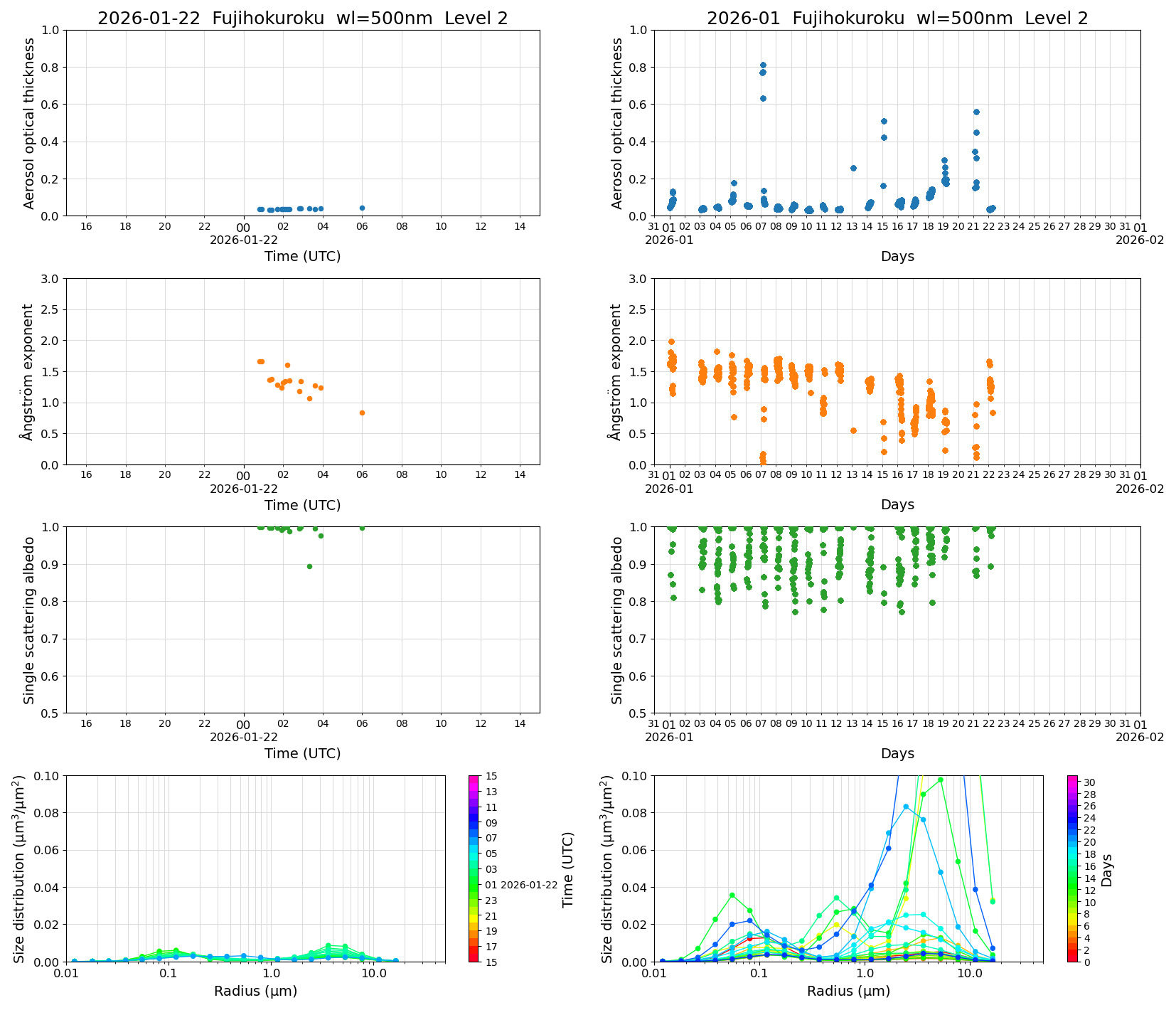Select the 06 UTC point in daily aerosol plot

362,208
